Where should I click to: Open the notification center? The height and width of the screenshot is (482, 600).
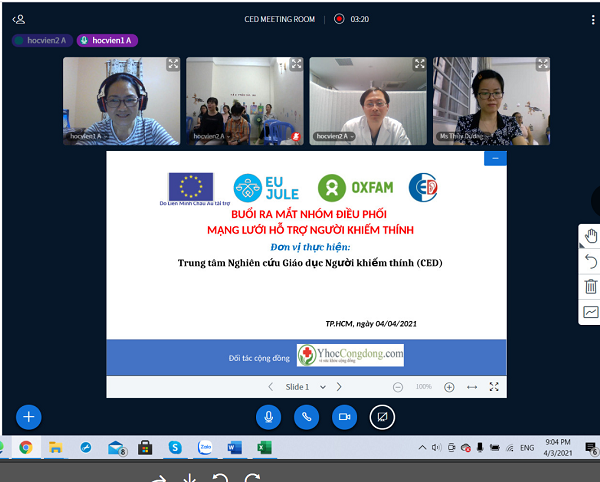click(591, 448)
